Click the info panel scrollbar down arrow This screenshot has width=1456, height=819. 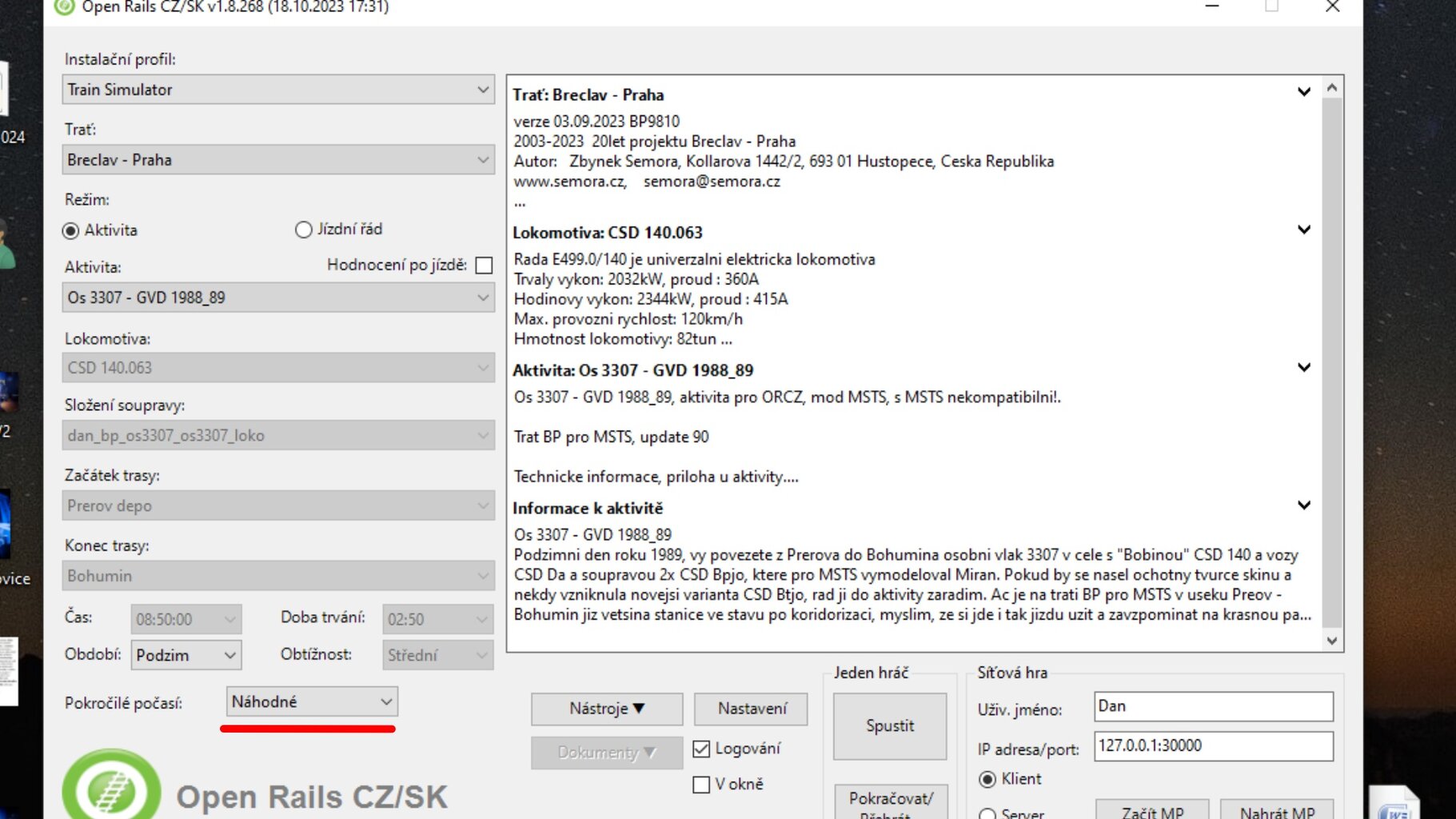click(1332, 640)
